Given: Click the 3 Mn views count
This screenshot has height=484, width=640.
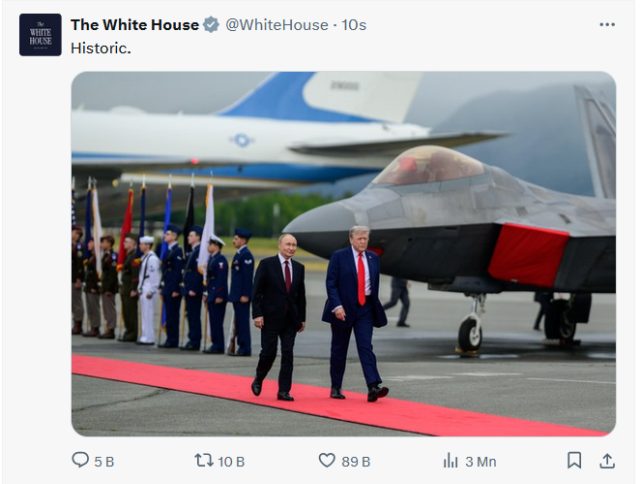Looking at the screenshot, I should (481, 462).
